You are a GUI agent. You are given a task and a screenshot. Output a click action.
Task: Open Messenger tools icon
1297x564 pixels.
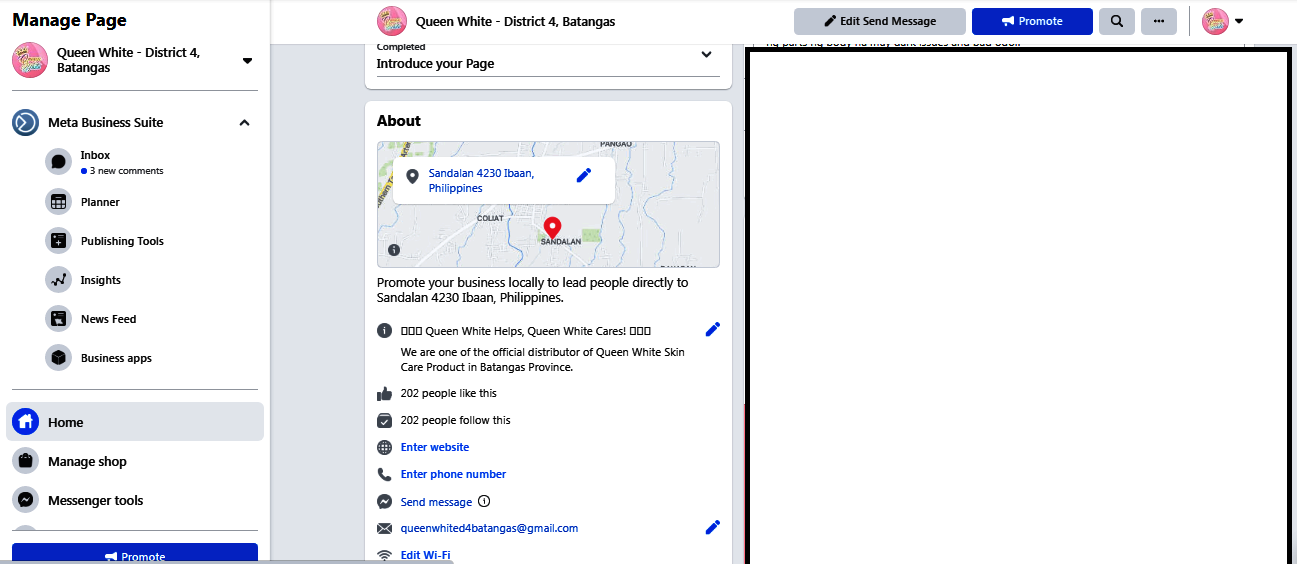tap(25, 500)
